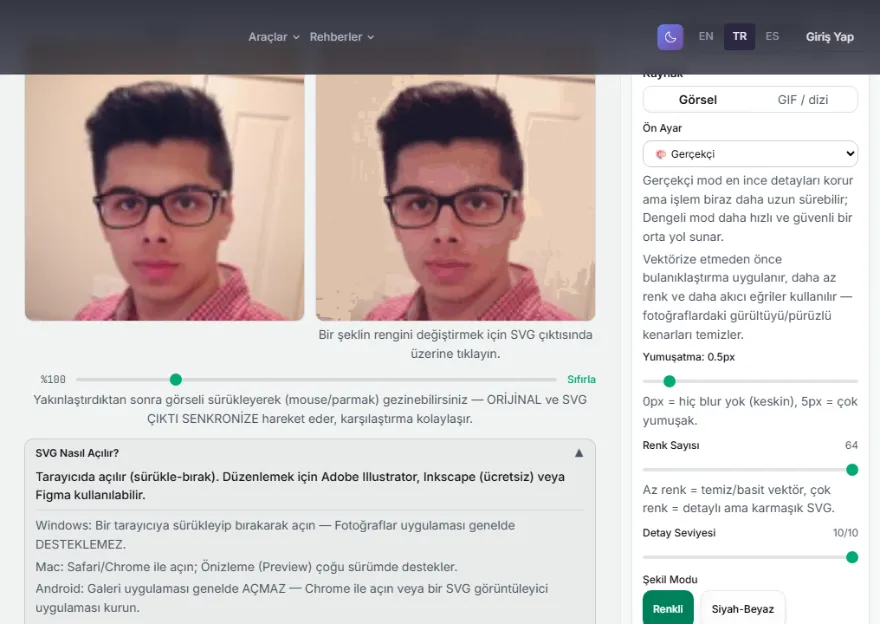Collapse the SVG Nasıl Açılır triangle icon

(579, 453)
